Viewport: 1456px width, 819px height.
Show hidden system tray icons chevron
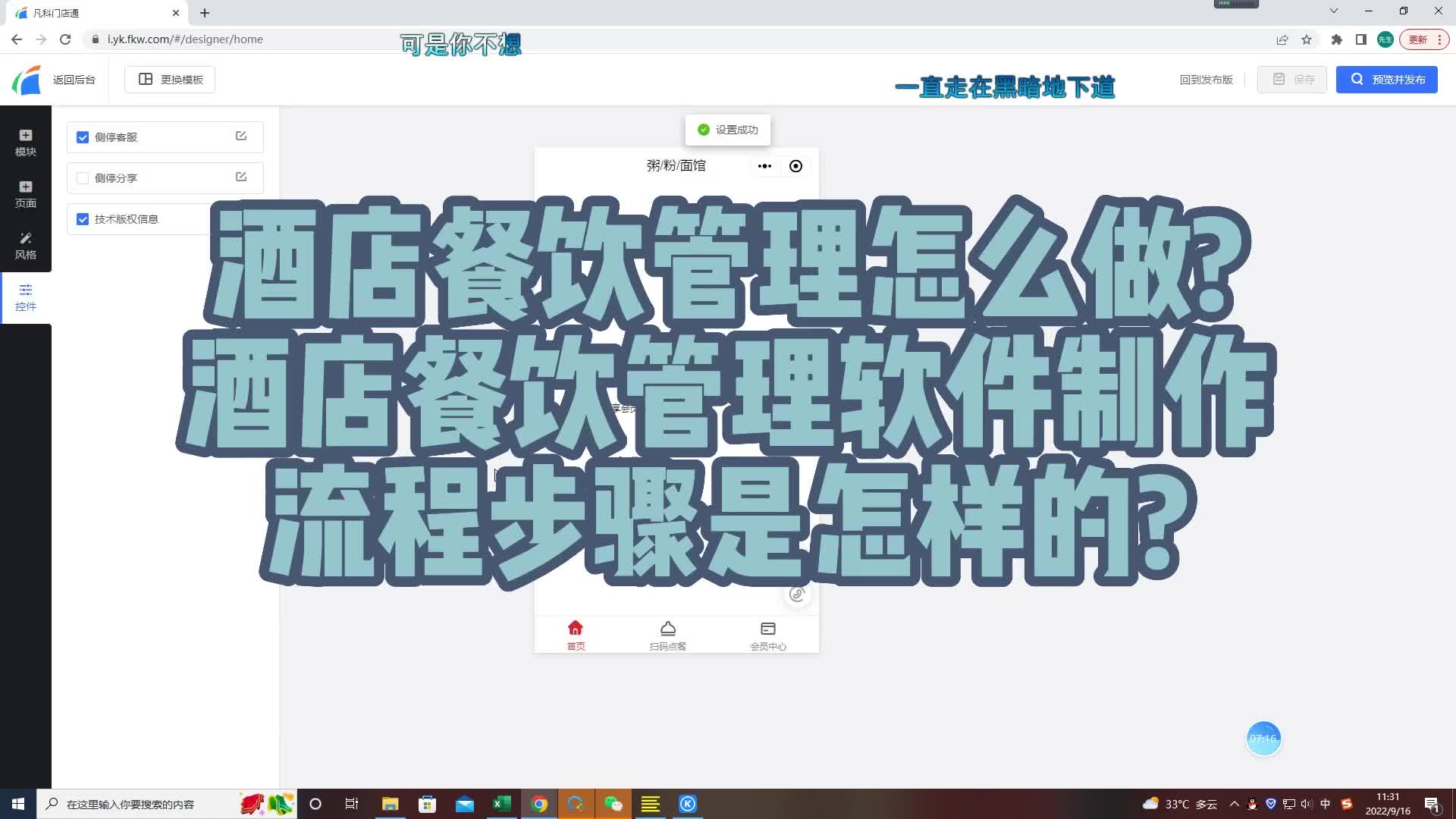[x=1234, y=804]
